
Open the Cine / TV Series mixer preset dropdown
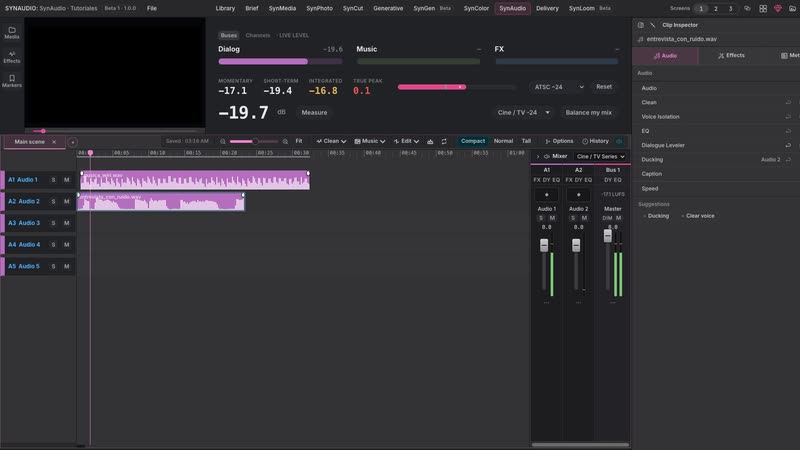pyautogui.click(x=601, y=157)
